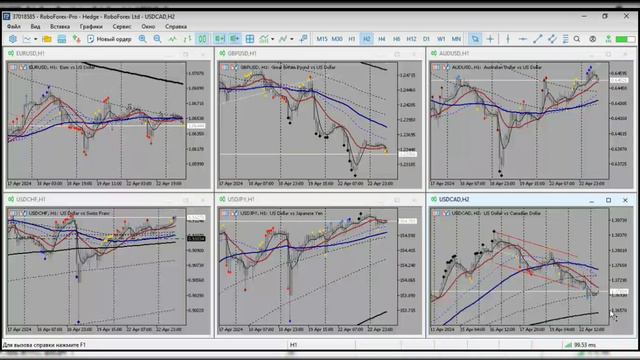This screenshot has width=640, height=360.
Task: Minimize the USDCAD,H2 chart window
Action: coord(591,200)
